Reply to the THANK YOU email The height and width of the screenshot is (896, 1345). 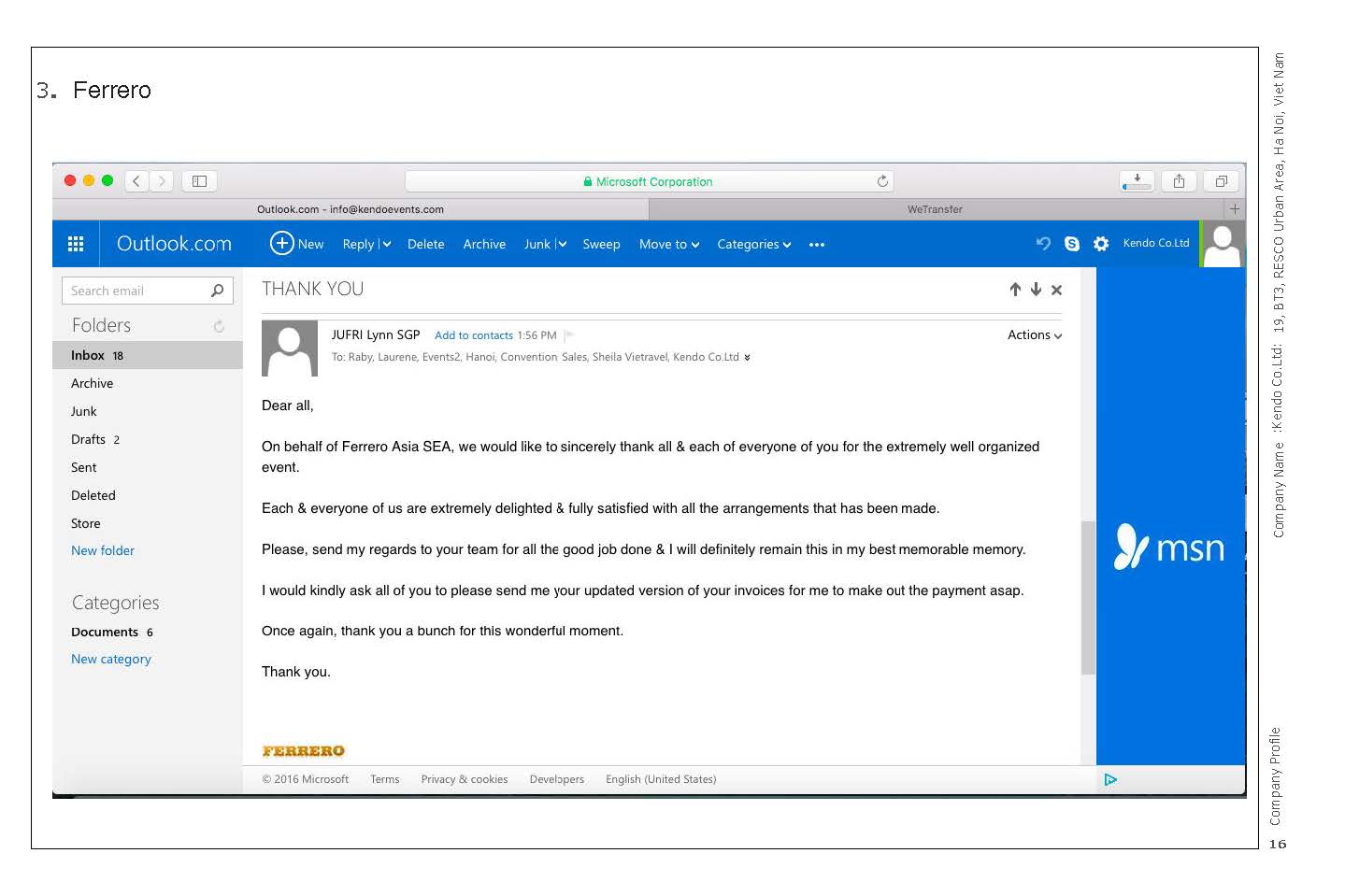tap(358, 244)
